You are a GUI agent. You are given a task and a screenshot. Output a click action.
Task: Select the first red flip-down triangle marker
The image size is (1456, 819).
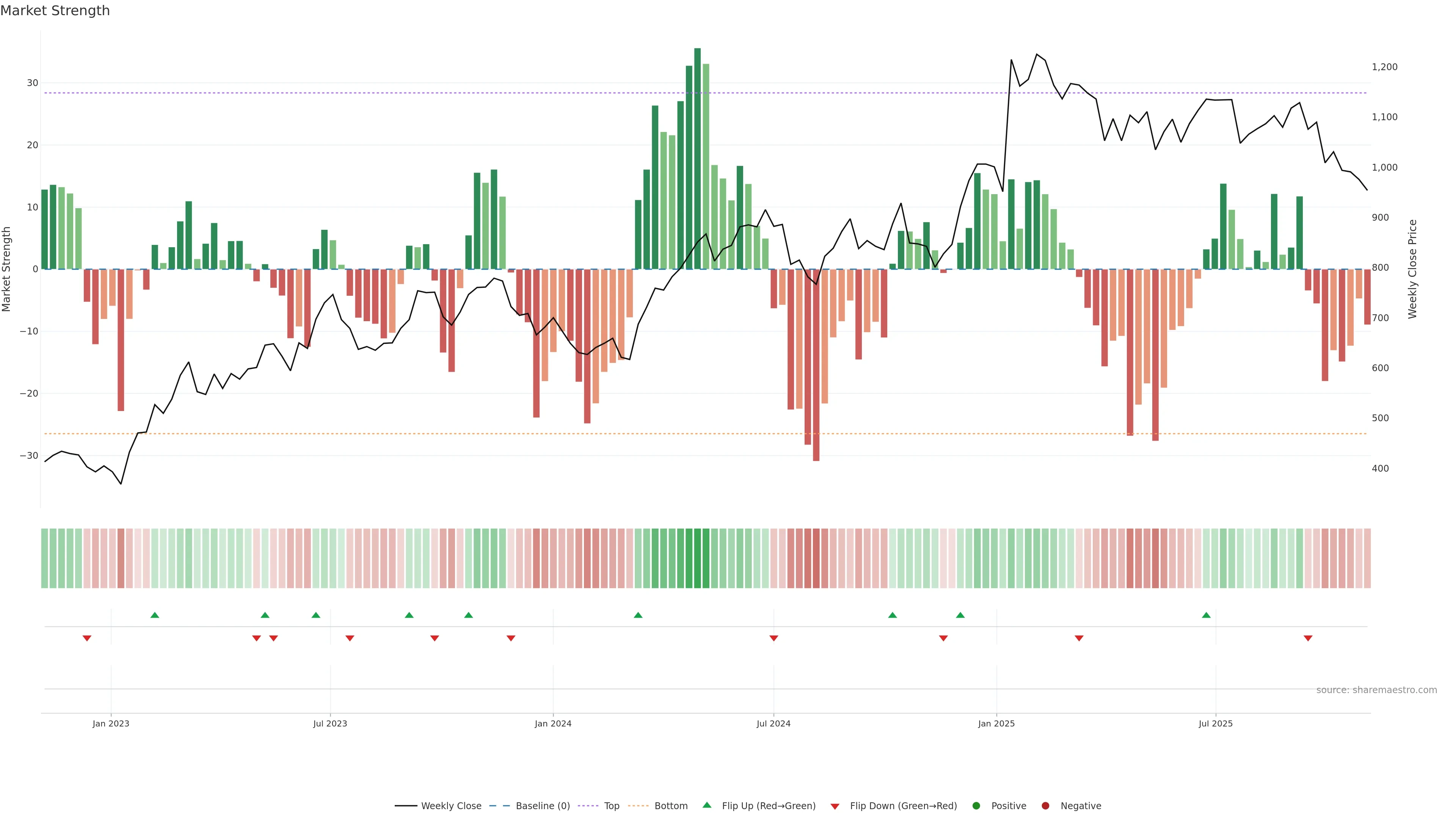(x=87, y=638)
